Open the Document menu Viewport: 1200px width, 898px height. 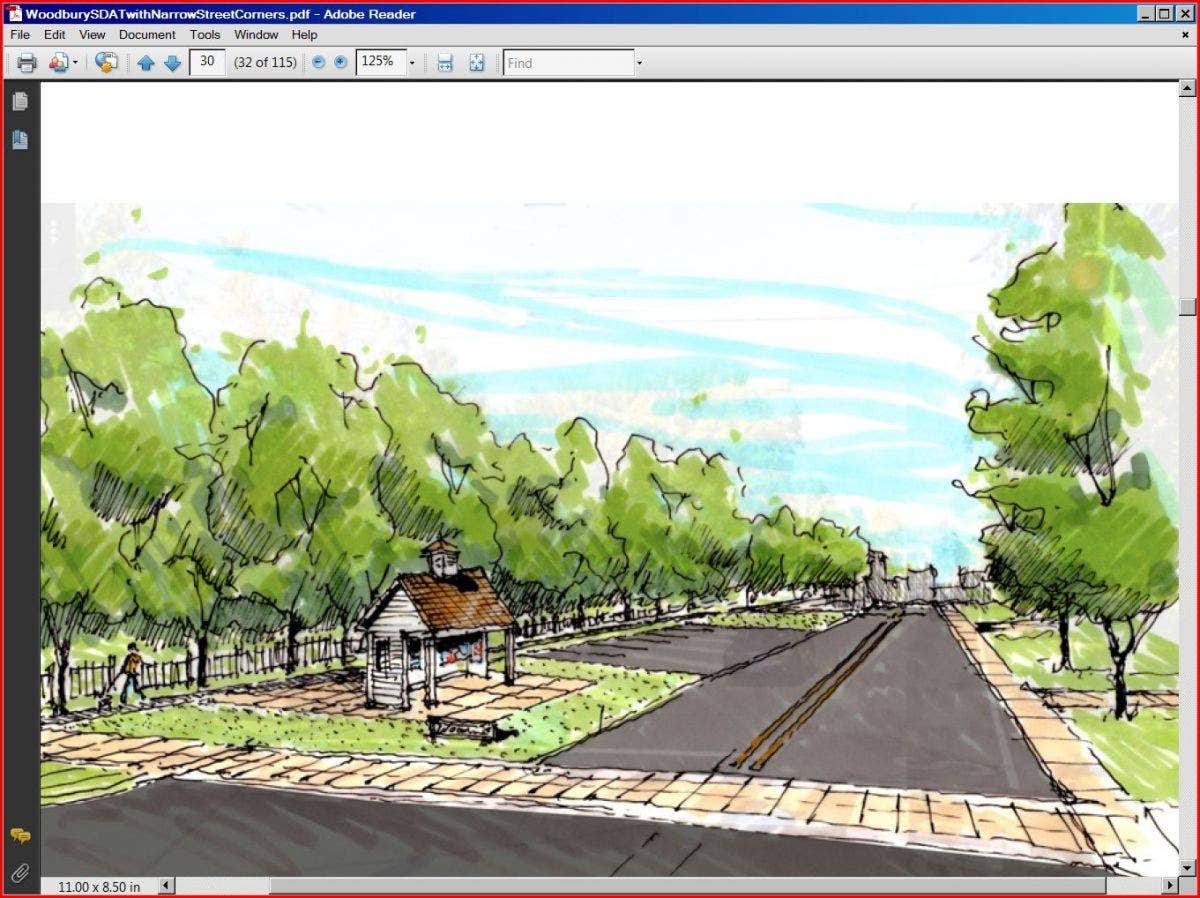coord(147,34)
